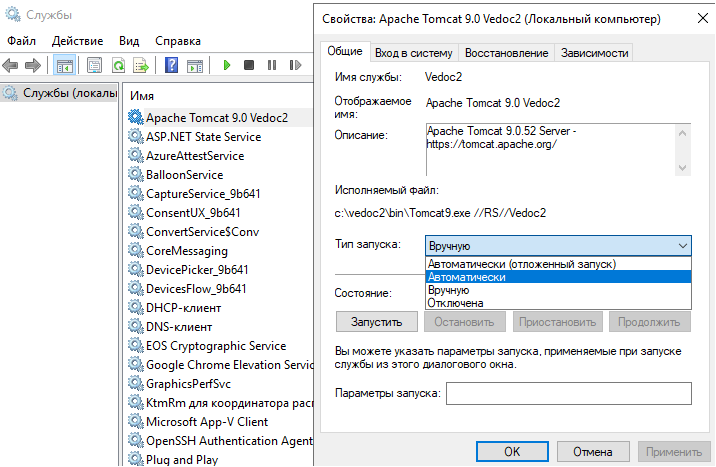This screenshot has width=716, height=467.
Task: Click the Запустить button
Action: point(377,322)
